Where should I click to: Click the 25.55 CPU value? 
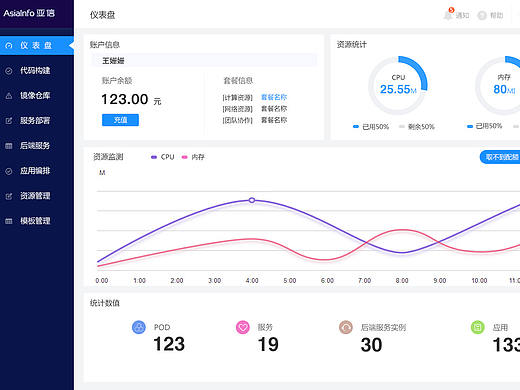395,89
